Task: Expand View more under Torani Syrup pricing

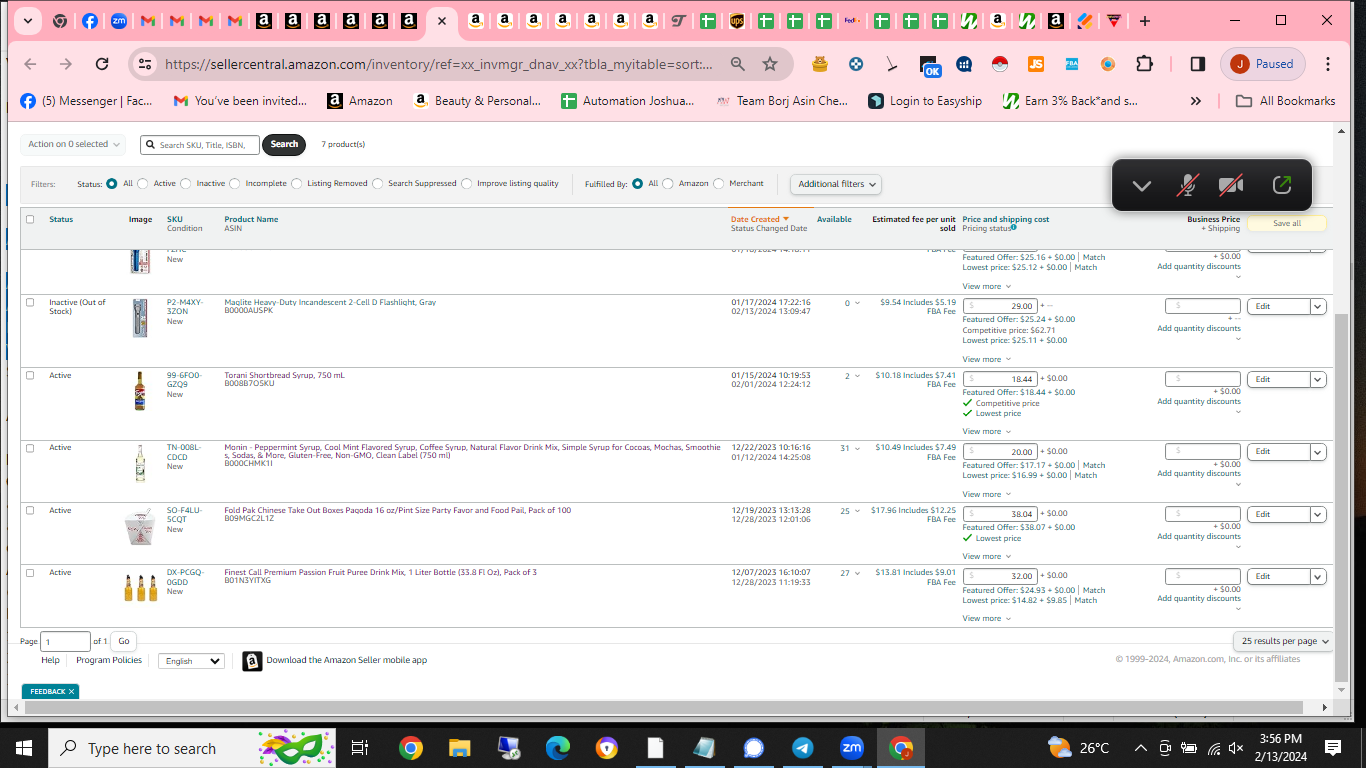Action: (x=986, y=432)
